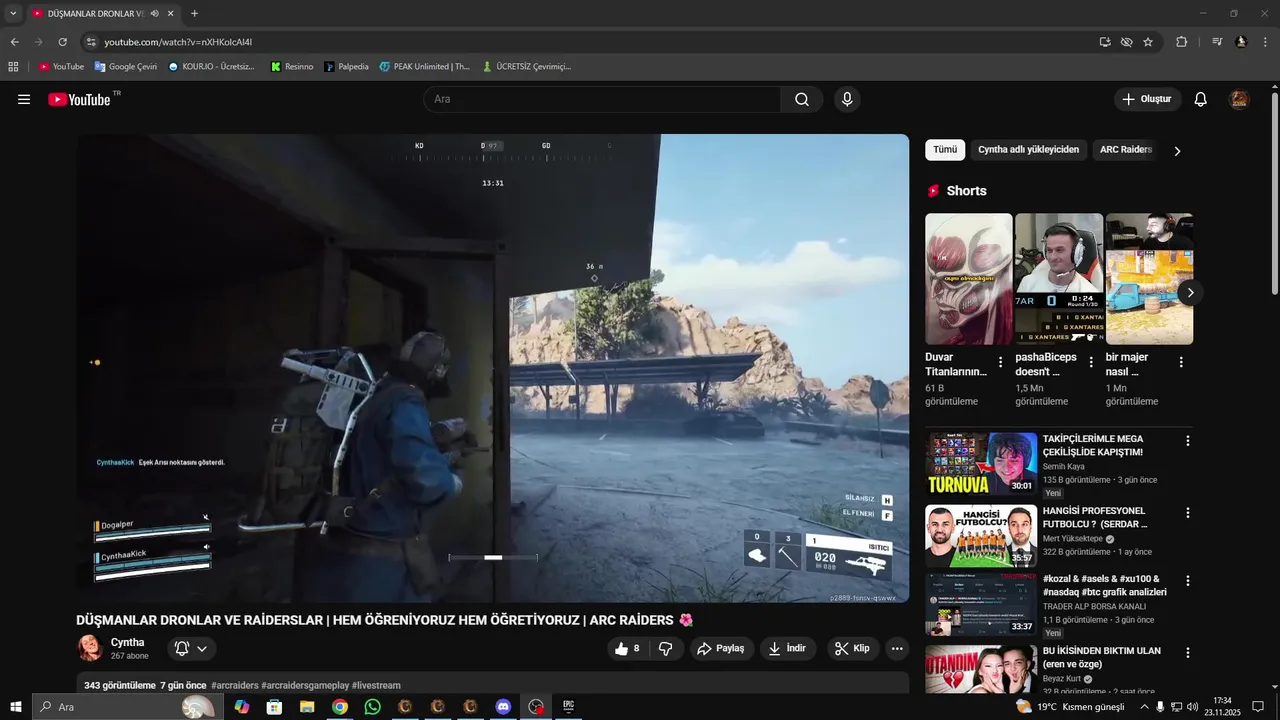Open Google Çeviri bookmark
Image resolution: width=1280 pixels, height=720 pixels.
coord(126,66)
